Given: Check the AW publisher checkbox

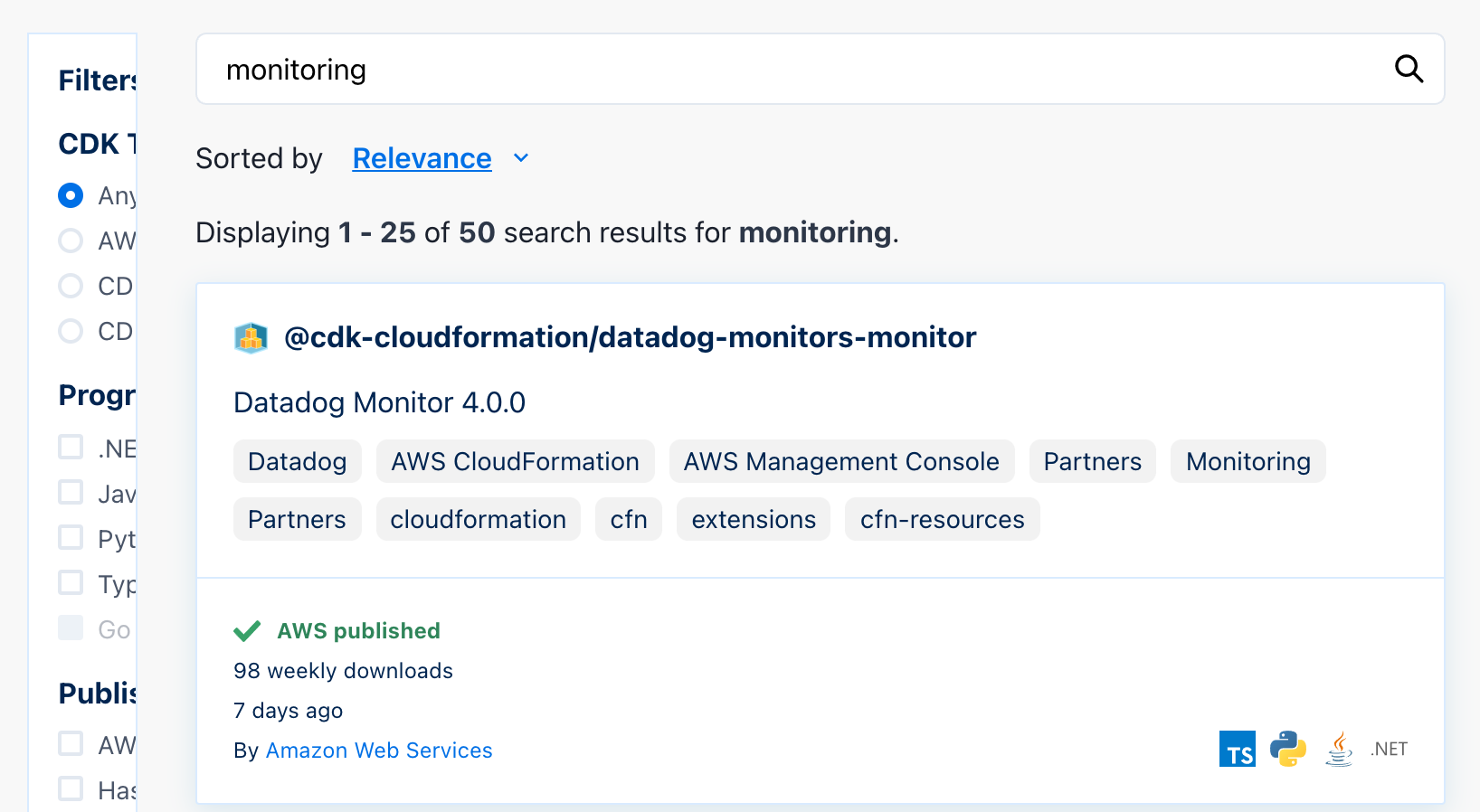Looking at the screenshot, I should pos(71,743).
